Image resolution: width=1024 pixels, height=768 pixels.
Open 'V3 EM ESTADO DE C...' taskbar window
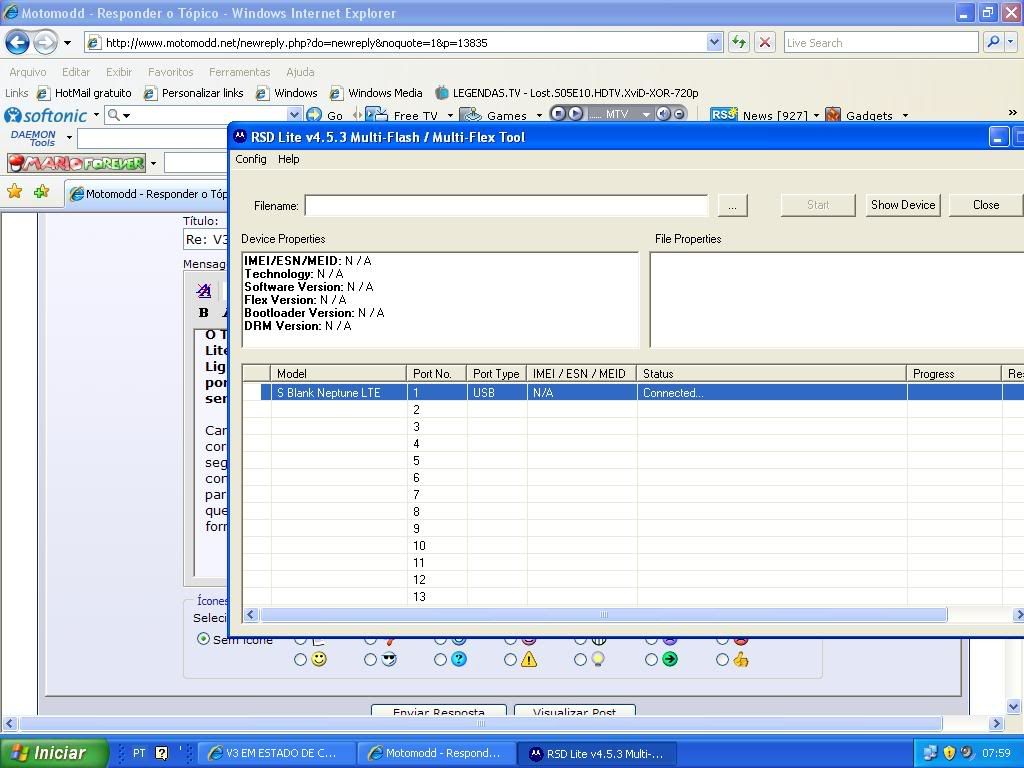(x=277, y=753)
